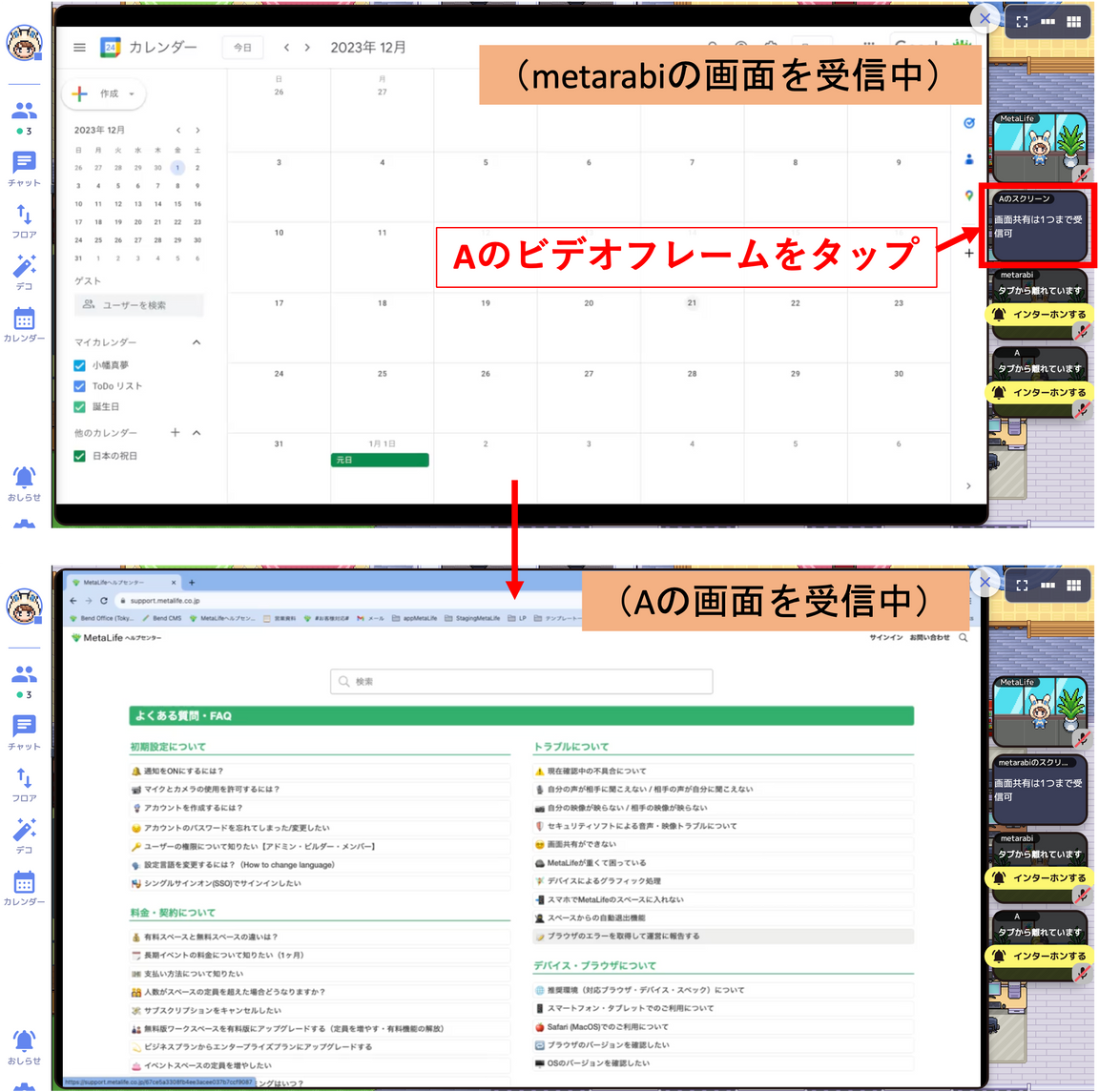This screenshot has width=1099, height=1092.
Task: Click the get add-ons plus icon in Calendar's side panel
Action: [968, 253]
